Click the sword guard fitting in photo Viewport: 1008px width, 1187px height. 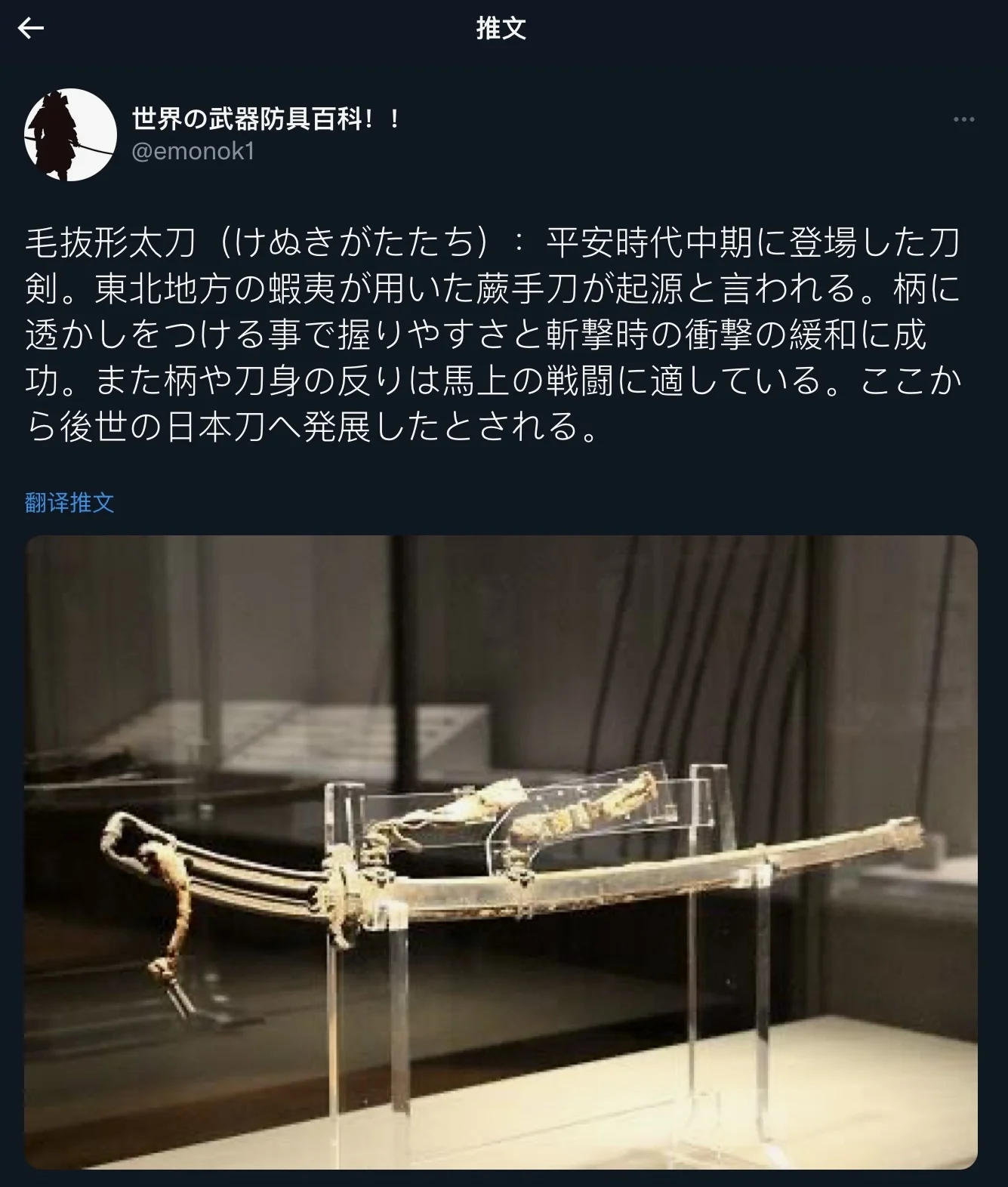(x=344, y=896)
